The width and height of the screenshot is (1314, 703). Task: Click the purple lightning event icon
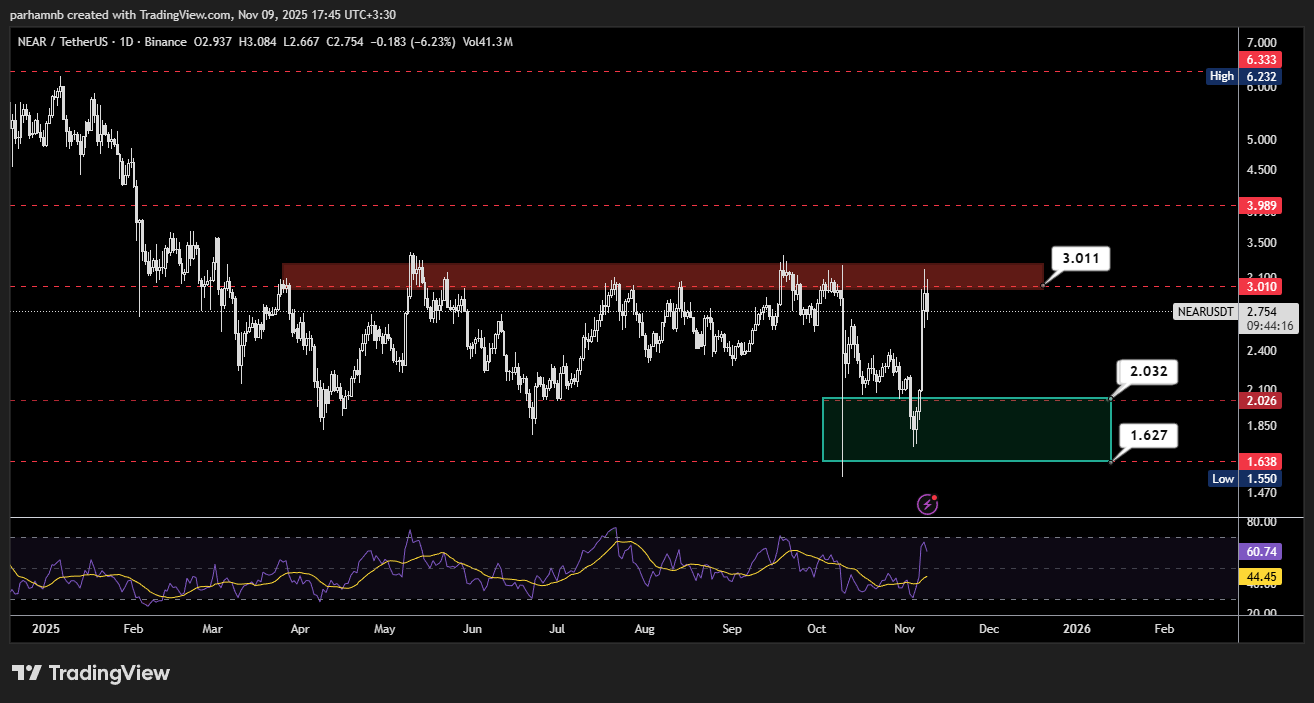[x=928, y=504]
